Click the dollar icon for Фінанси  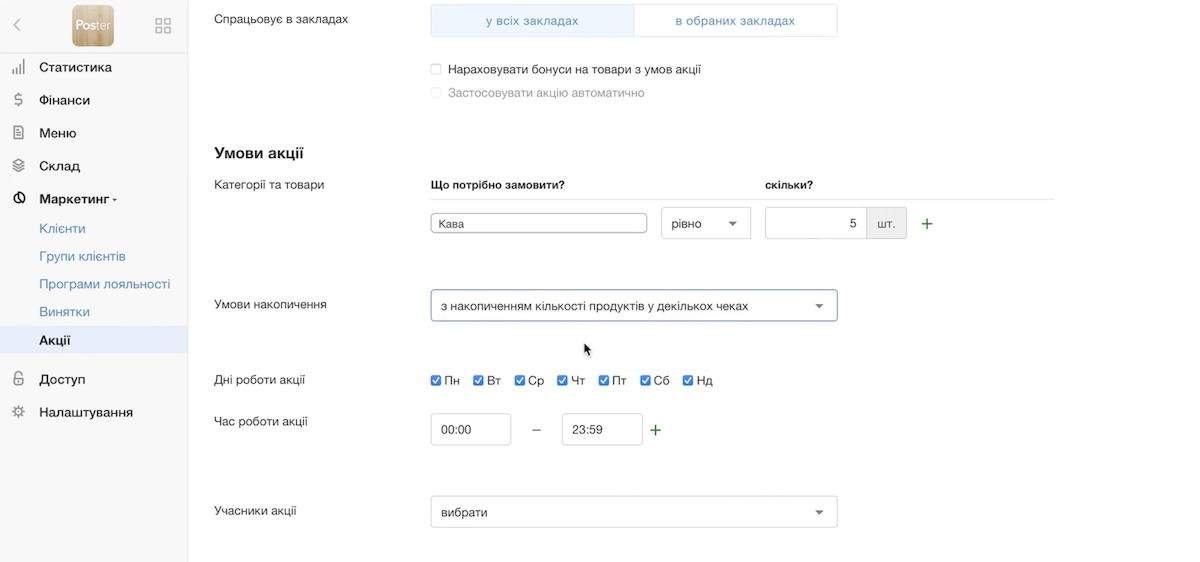pos(18,100)
